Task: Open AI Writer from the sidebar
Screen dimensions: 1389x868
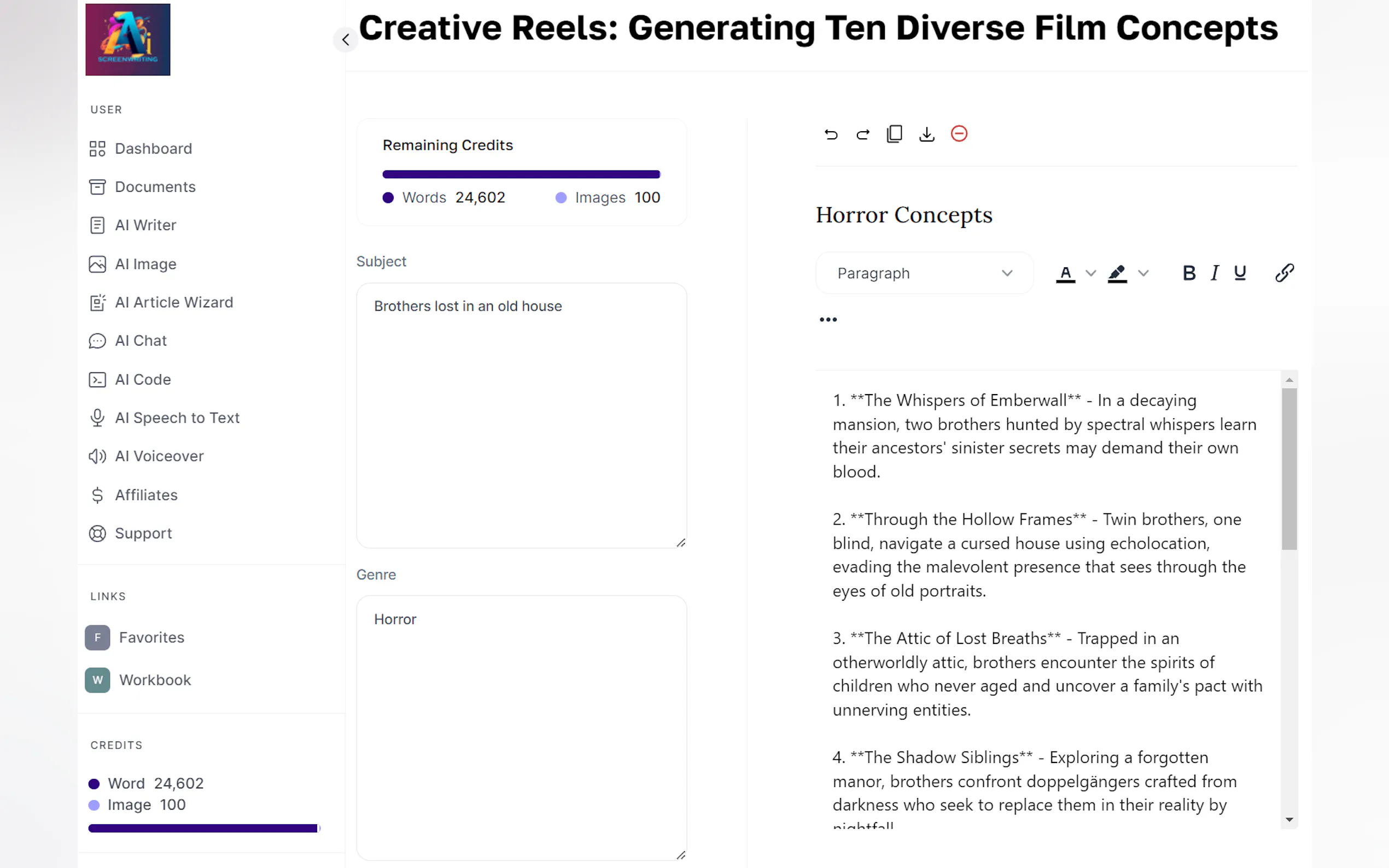Action: tap(146, 225)
